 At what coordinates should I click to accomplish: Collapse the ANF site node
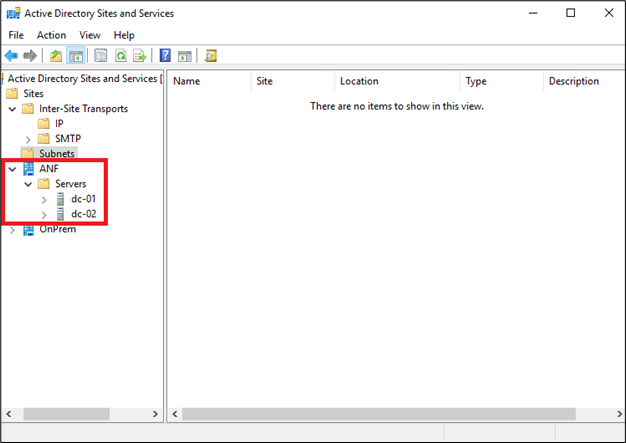(x=12, y=169)
